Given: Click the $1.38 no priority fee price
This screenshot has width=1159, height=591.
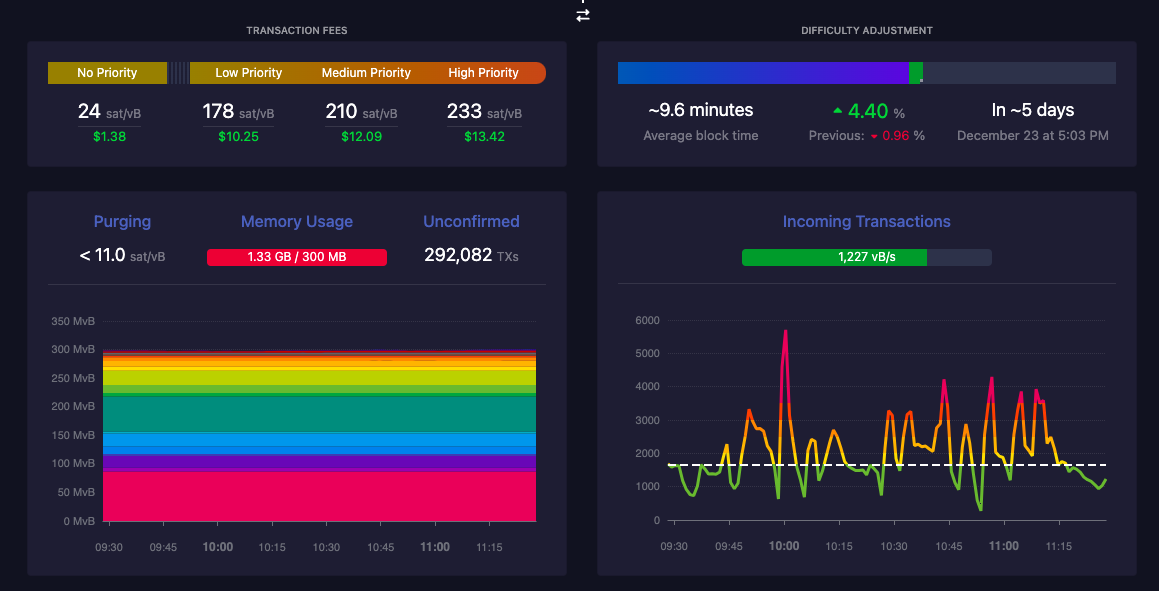Looking at the screenshot, I should click(107, 137).
